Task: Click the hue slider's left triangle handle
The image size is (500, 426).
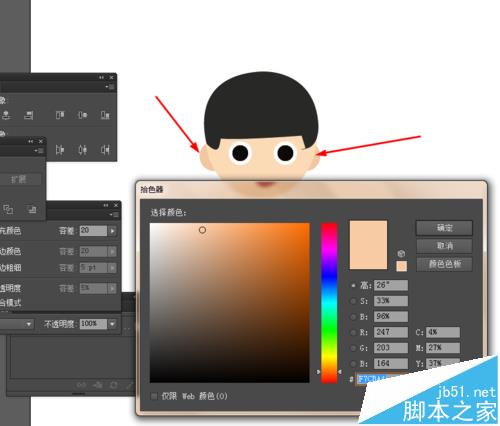Action: 318,371
